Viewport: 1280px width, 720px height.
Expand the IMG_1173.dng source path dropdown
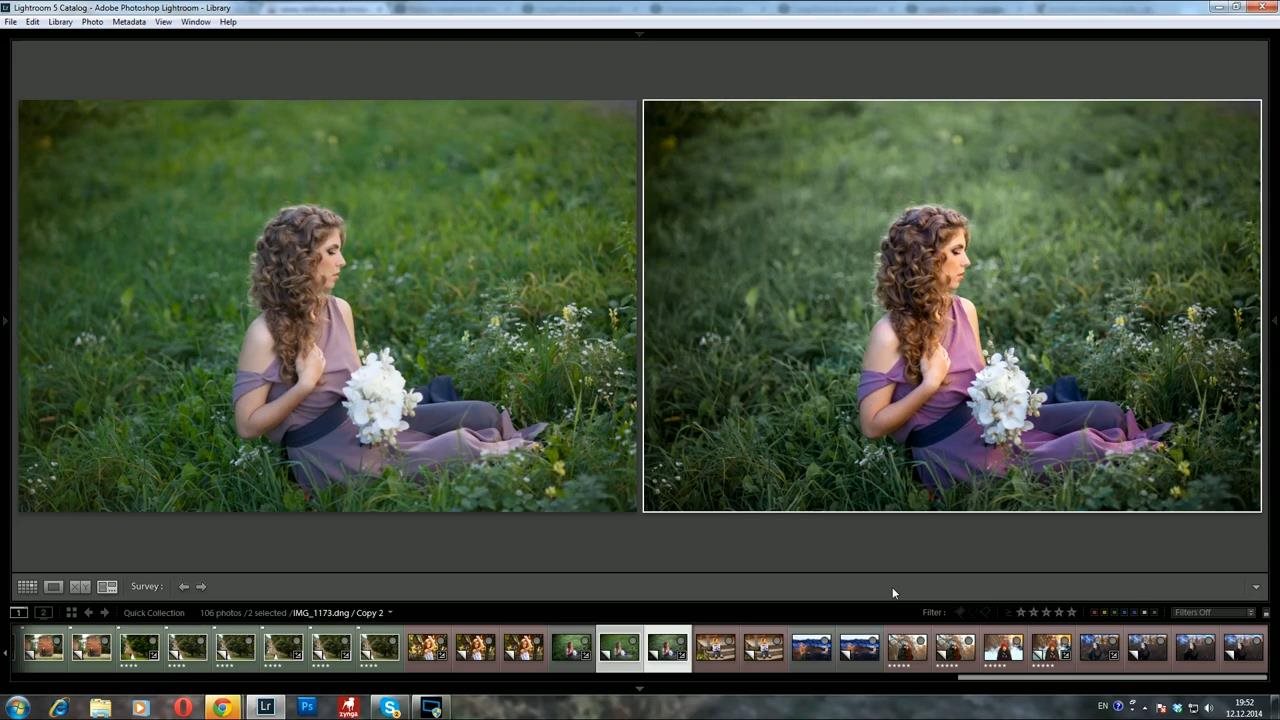[390, 613]
